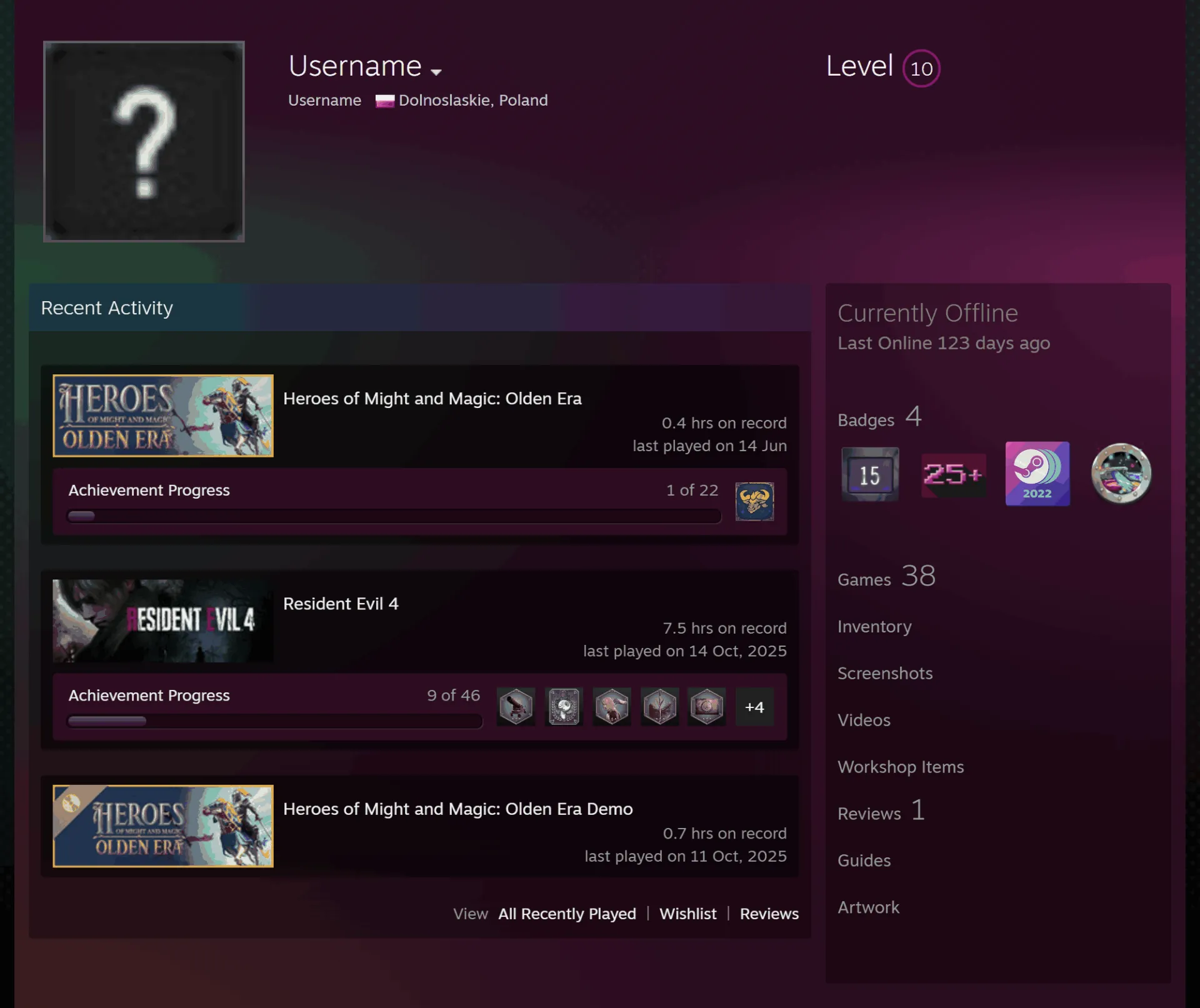View All Recently Played games

pos(567,914)
